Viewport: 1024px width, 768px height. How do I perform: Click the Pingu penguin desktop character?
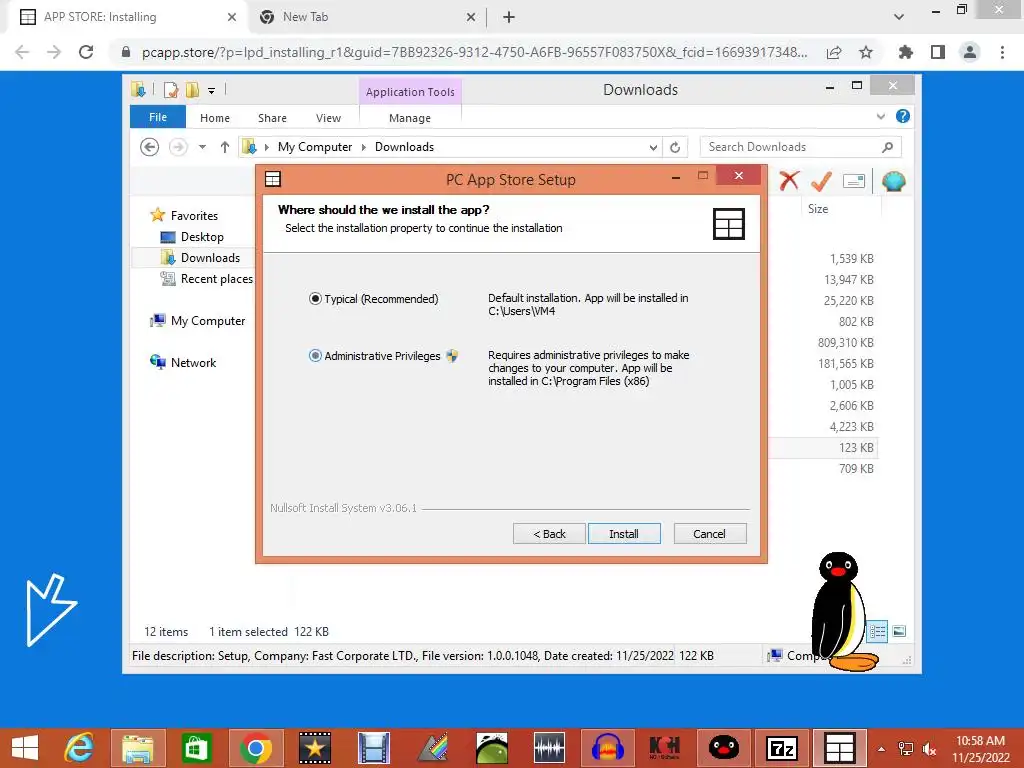coord(842,611)
